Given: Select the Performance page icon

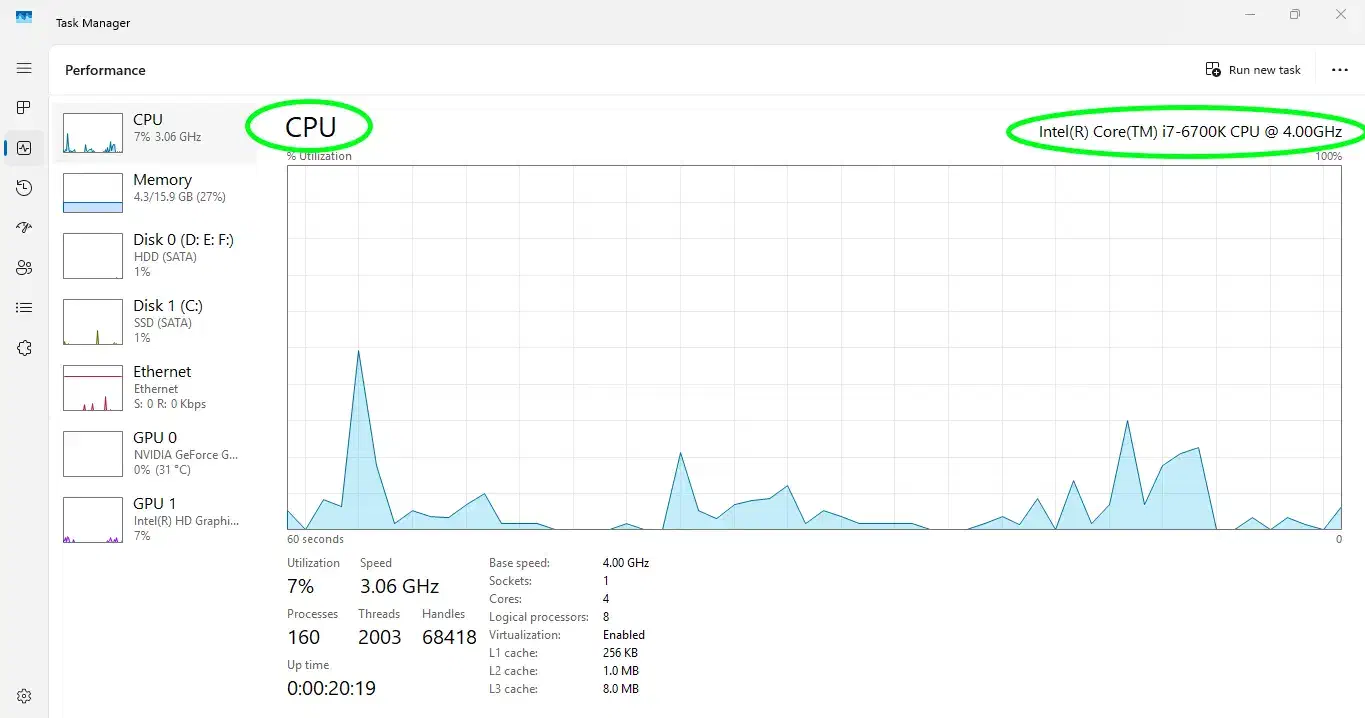Looking at the screenshot, I should (x=24, y=148).
